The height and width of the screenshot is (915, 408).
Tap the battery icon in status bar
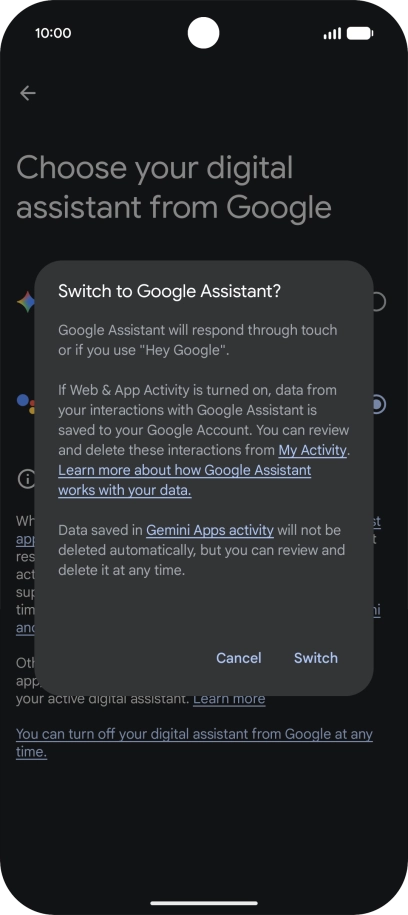point(360,33)
